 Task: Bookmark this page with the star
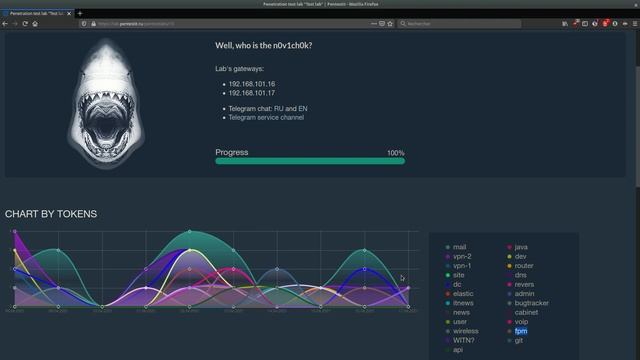click(x=390, y=24)
